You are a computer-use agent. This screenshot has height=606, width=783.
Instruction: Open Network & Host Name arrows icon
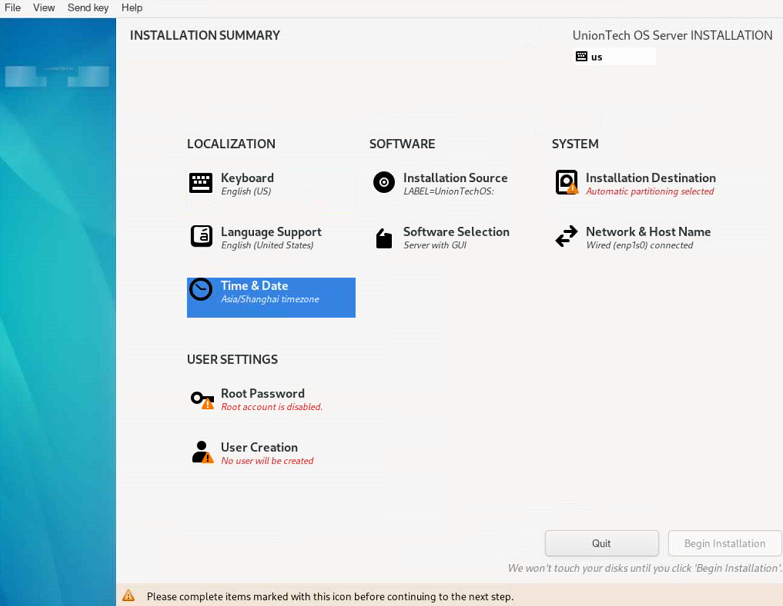pos(566,236)
